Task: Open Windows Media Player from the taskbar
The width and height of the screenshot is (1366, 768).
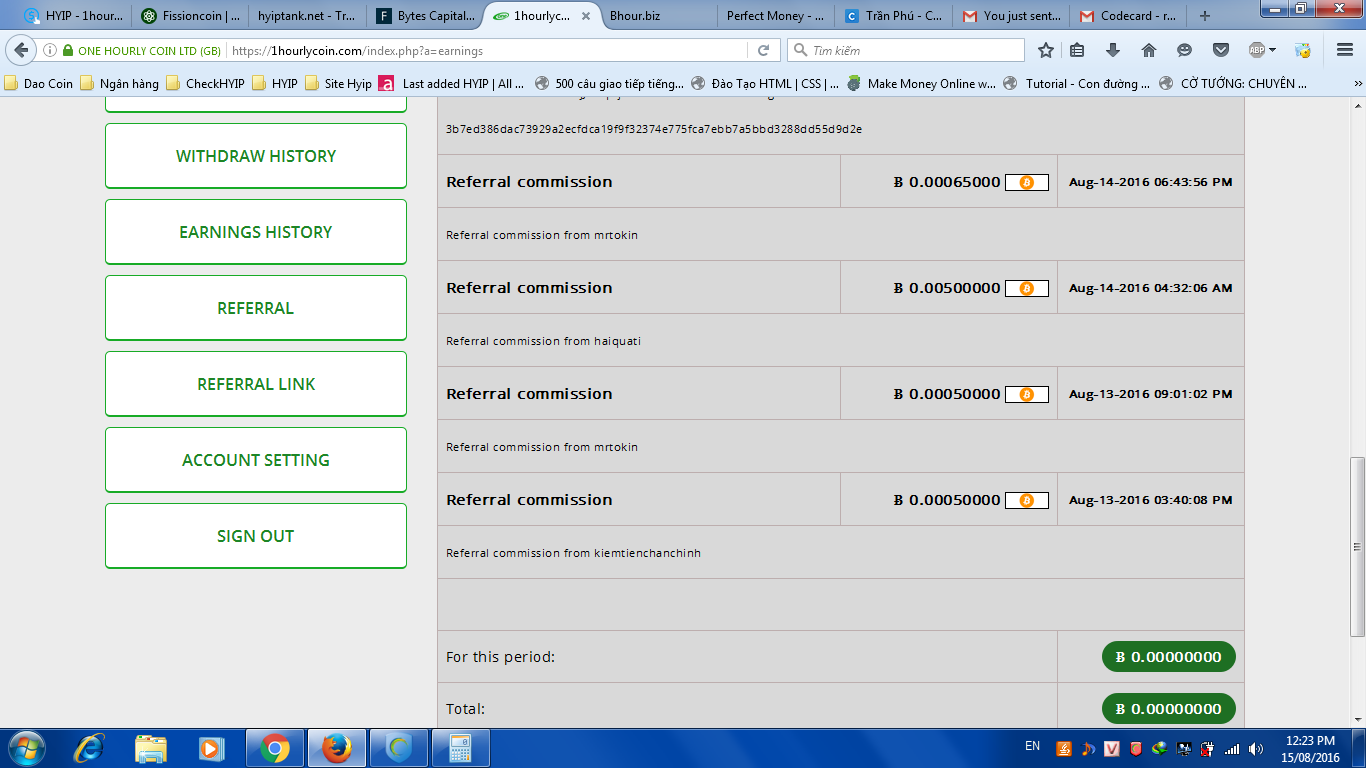Action: 211,748
